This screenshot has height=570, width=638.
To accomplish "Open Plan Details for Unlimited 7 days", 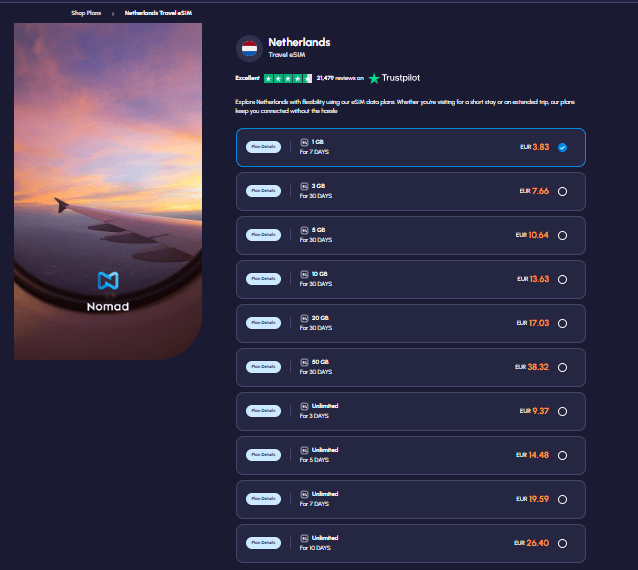I will pos(263,498).
